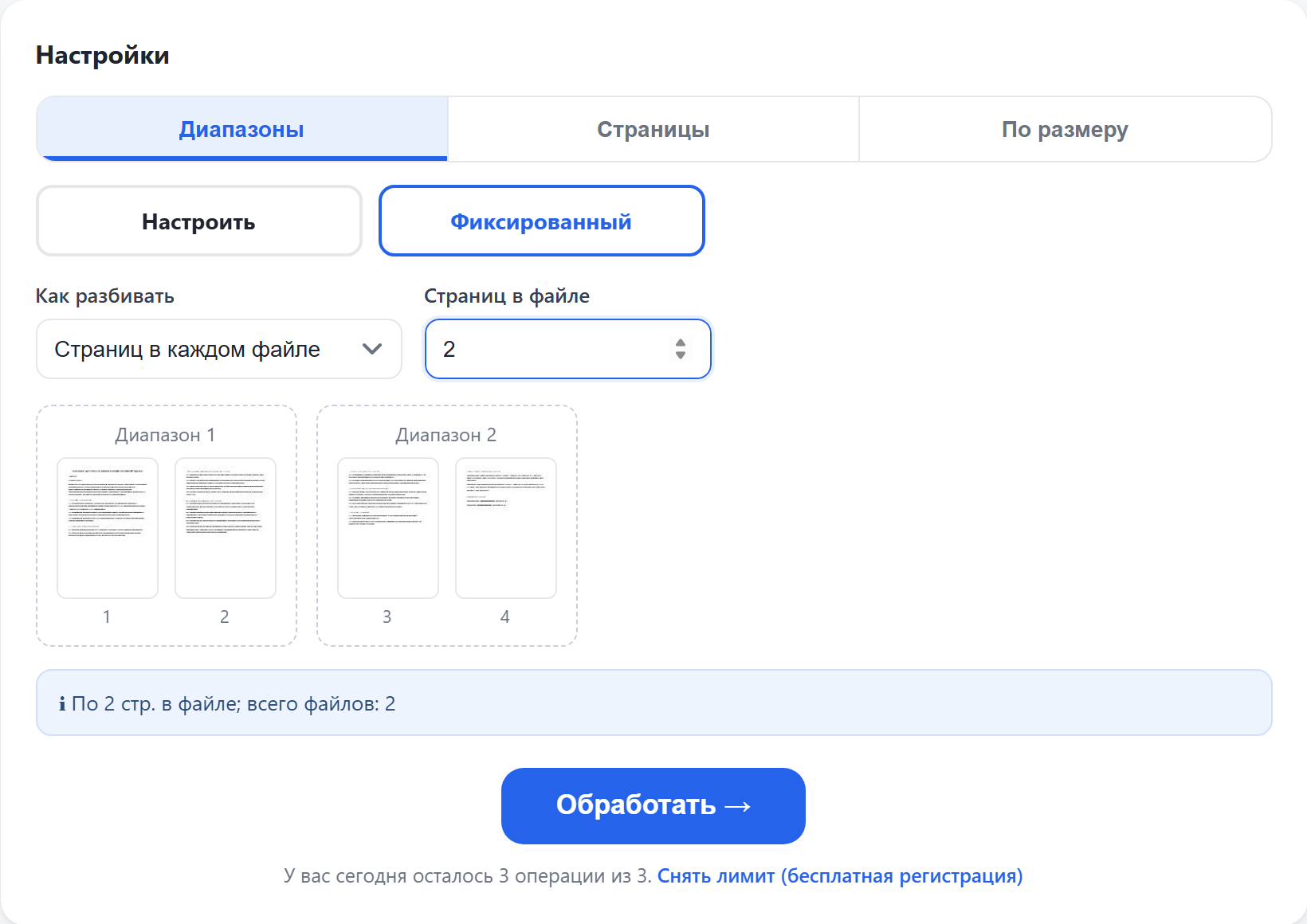Decrease pages per file with down arrow
This screenshot has width=1307, height=924.
pos(681,355)
